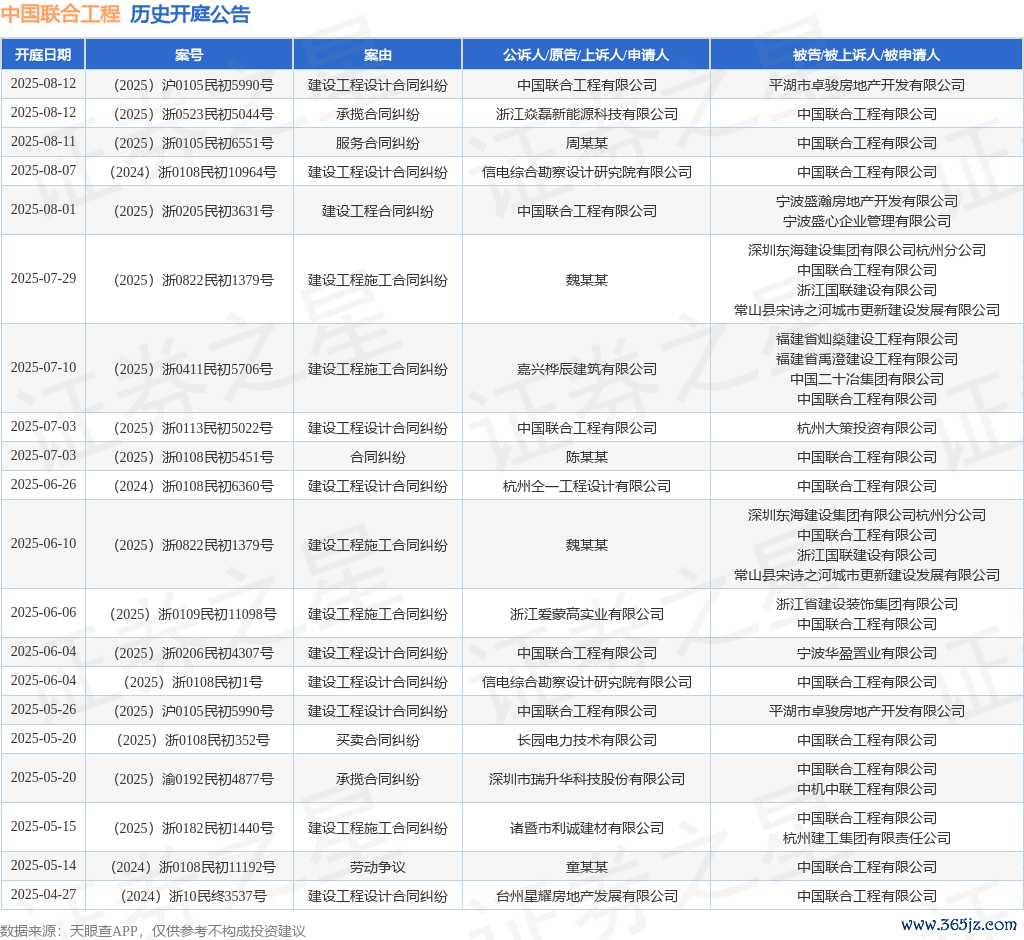Click the 中国联合工程 title text

60,15
